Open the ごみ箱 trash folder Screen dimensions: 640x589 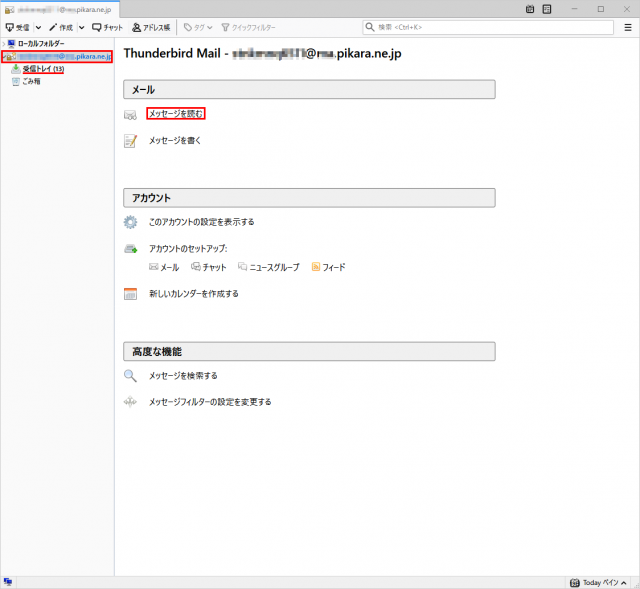point(31,81)
